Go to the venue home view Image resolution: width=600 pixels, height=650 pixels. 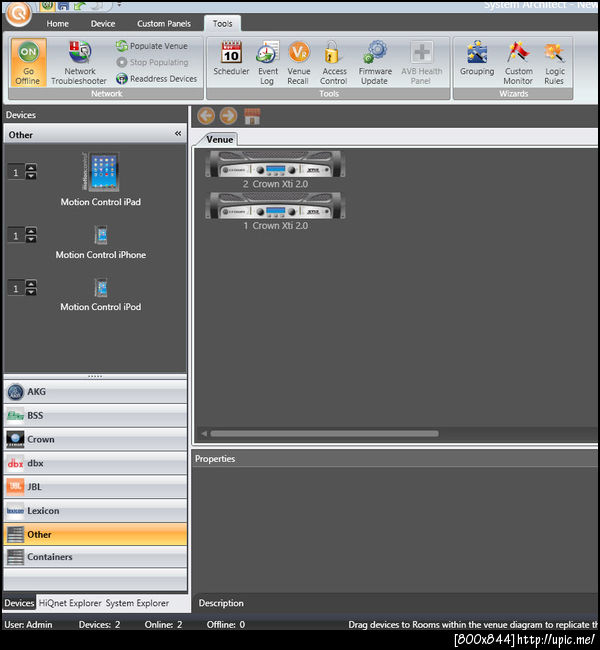[x=252, y=116]
